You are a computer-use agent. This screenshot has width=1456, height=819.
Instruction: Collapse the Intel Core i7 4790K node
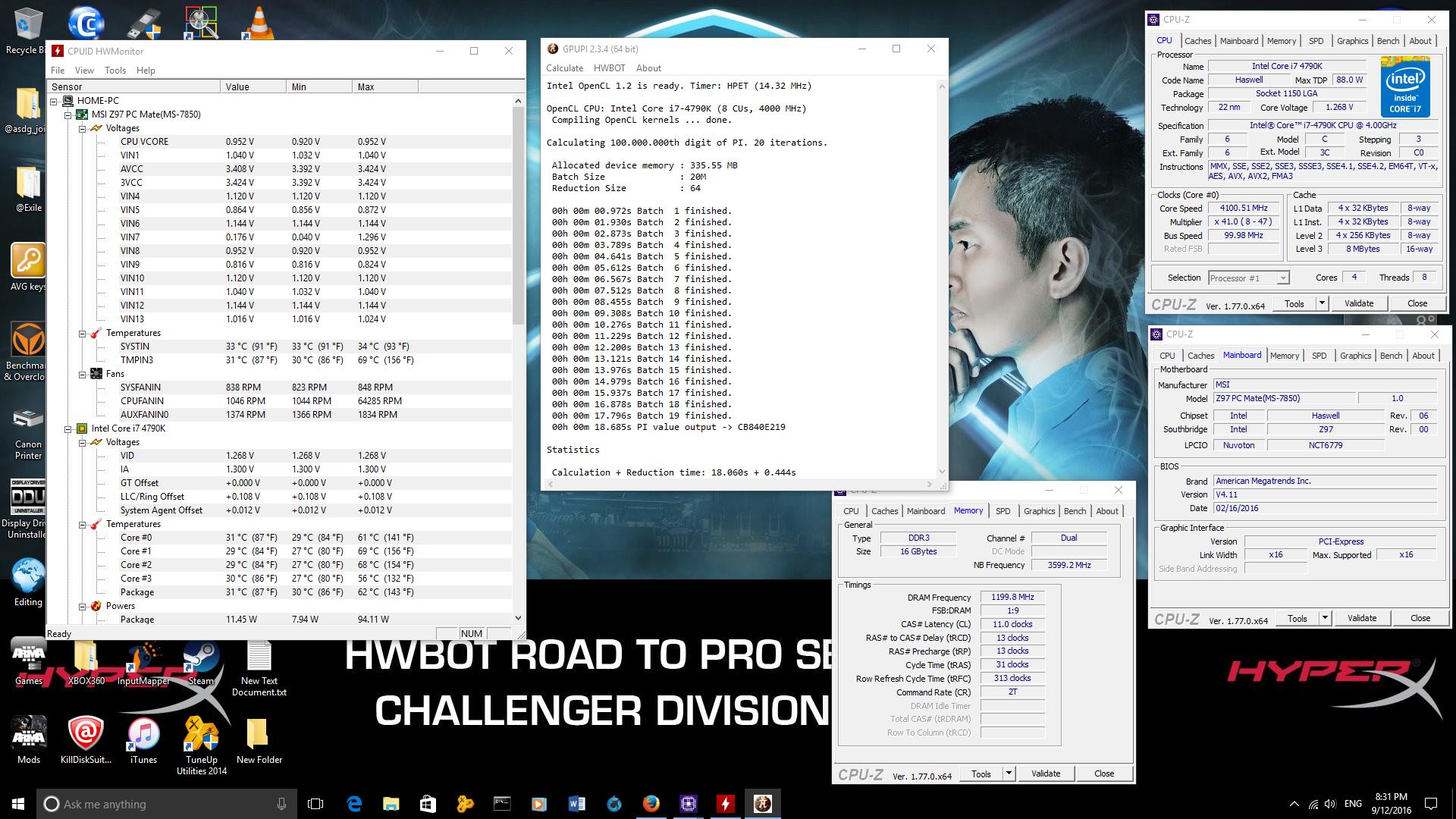click(67, 428)
